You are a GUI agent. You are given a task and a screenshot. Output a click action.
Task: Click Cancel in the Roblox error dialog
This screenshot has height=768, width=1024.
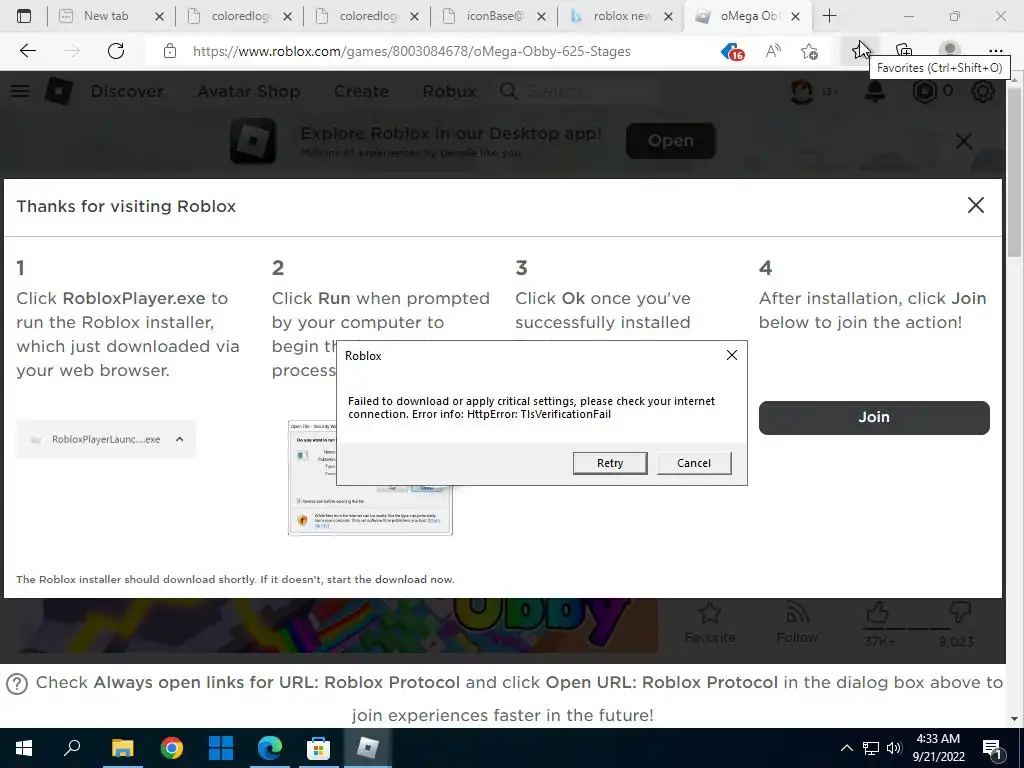pyautogui.click(x=694, y=463)
